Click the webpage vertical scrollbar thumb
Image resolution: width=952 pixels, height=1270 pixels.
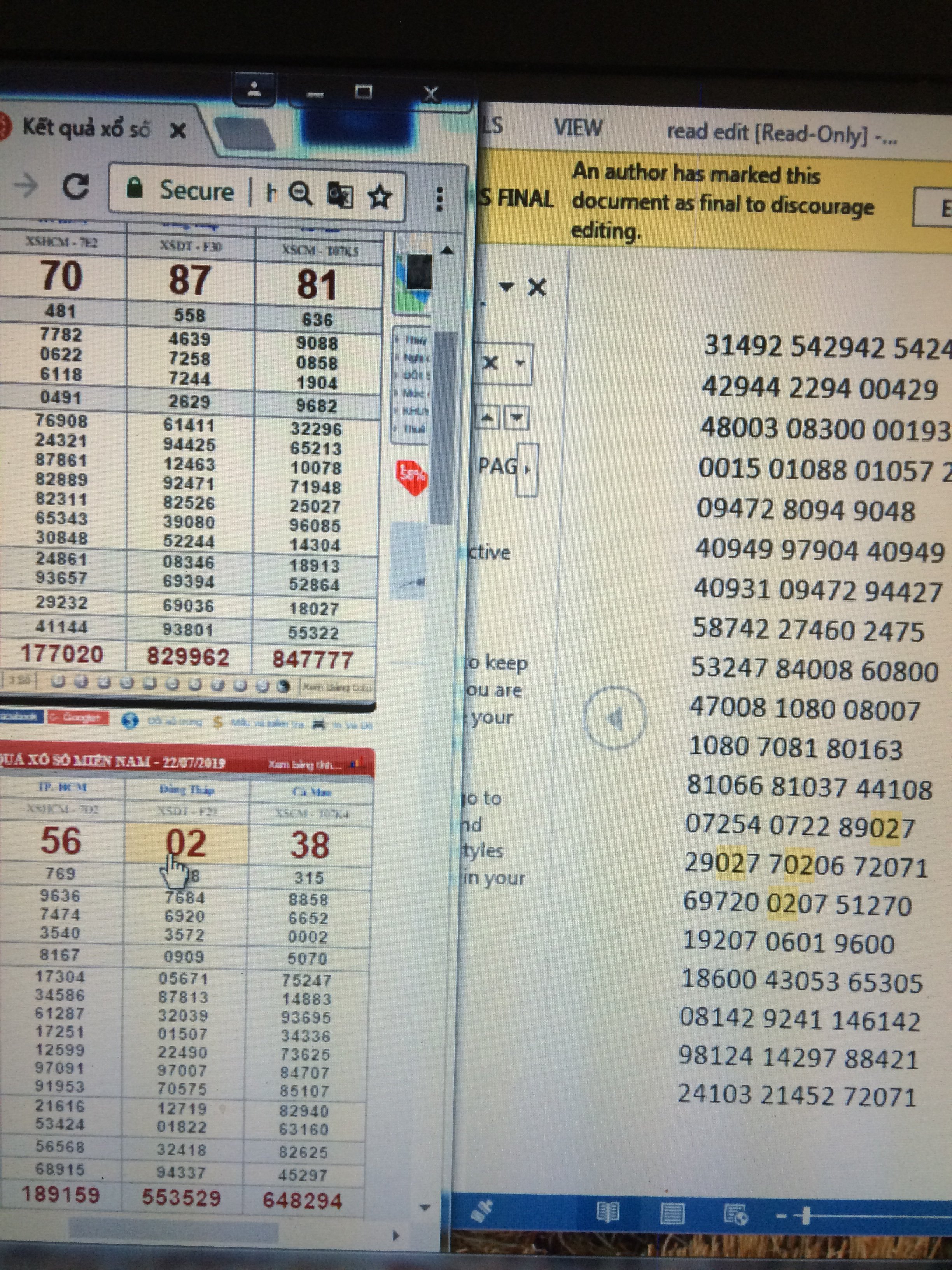coord(444,428)
